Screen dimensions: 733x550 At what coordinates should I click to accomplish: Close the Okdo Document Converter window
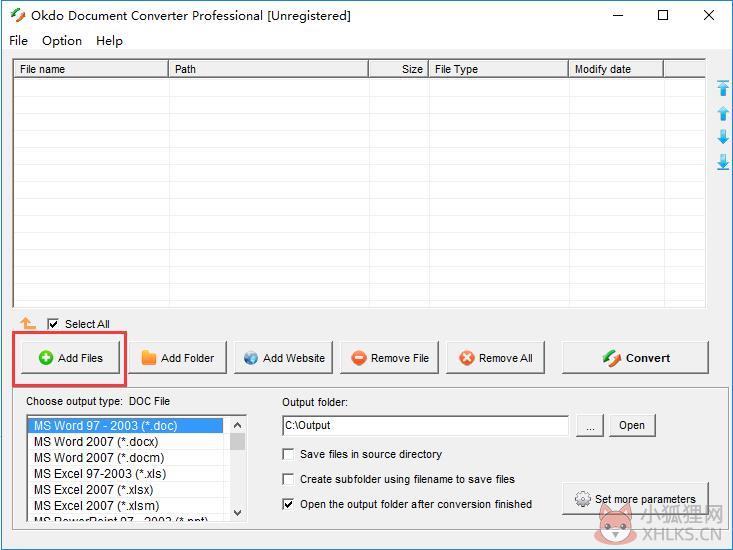tap(709, 15)
